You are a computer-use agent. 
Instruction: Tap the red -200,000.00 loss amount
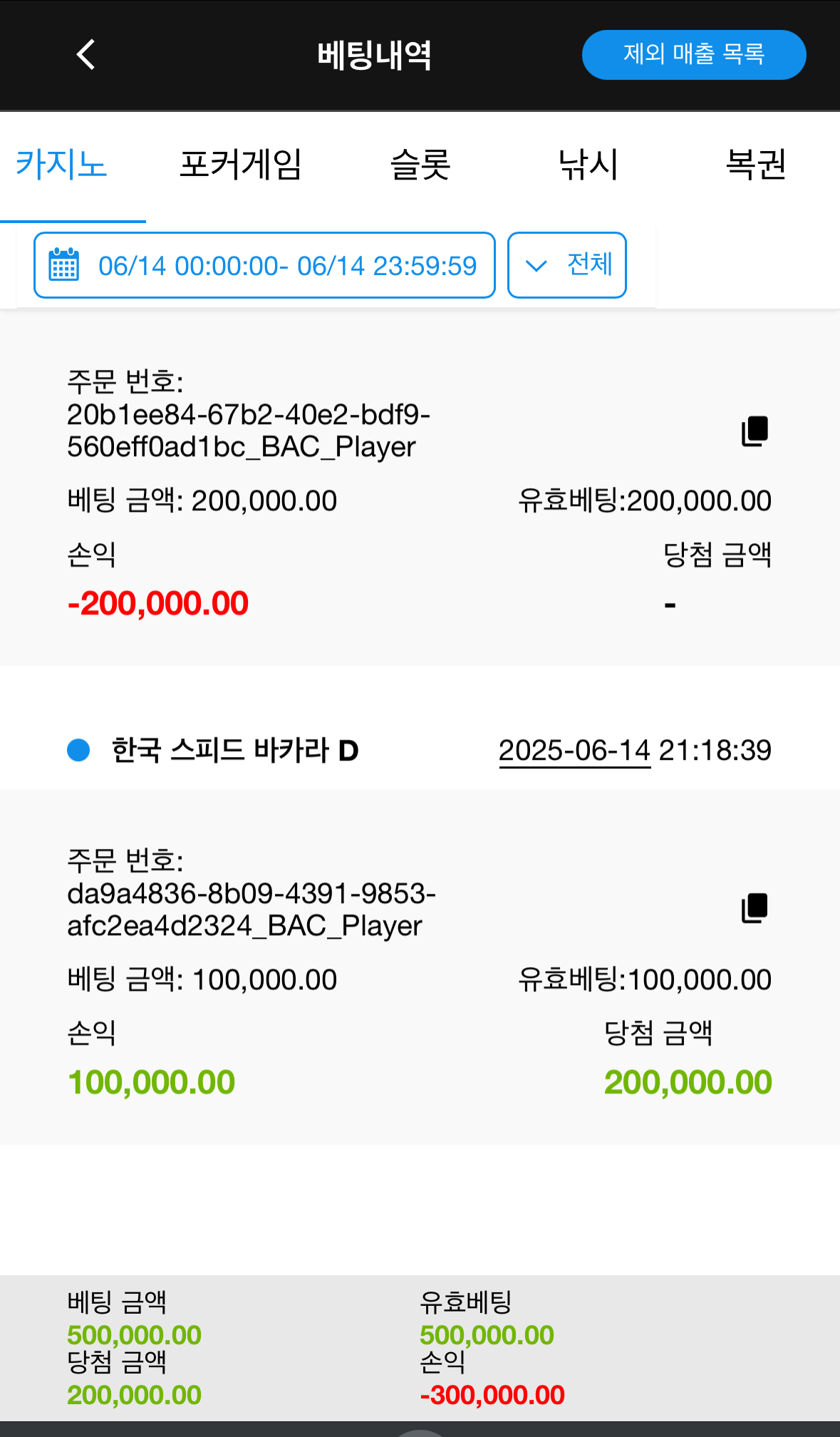pos(157,604)
